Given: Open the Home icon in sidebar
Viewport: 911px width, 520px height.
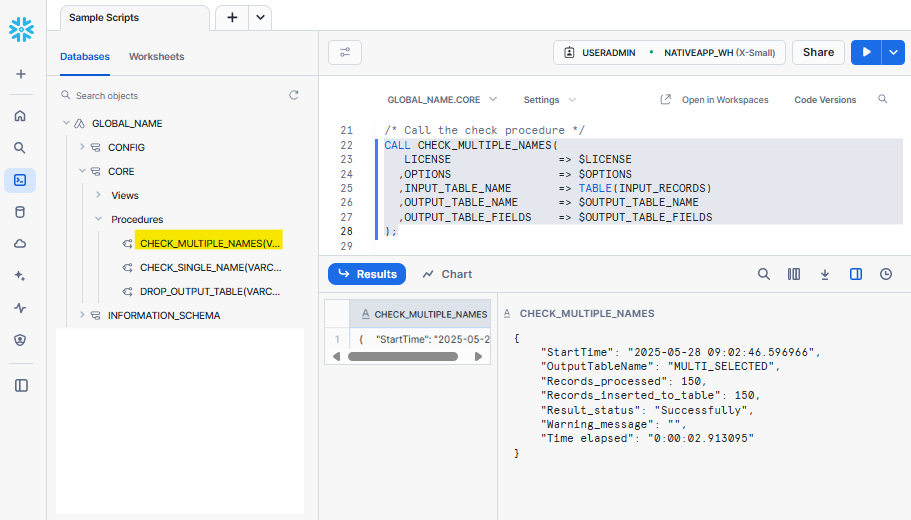Looking at the screenshot, I should coord(20,116).
